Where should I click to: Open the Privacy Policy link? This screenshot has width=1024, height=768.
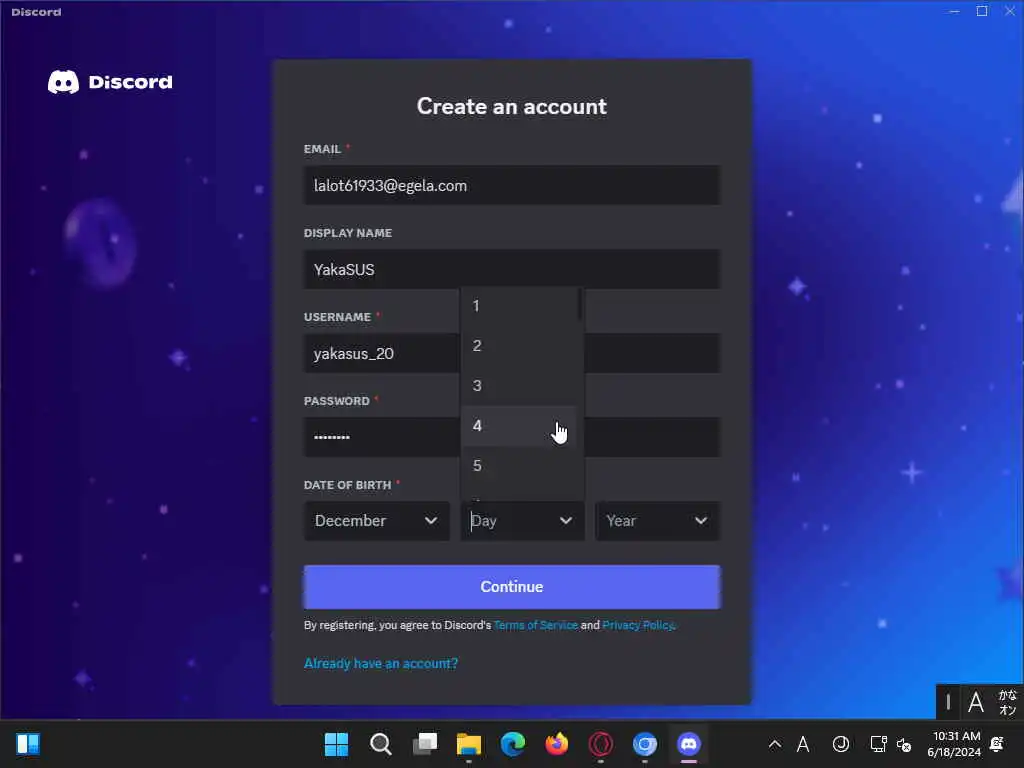(637, 625)
